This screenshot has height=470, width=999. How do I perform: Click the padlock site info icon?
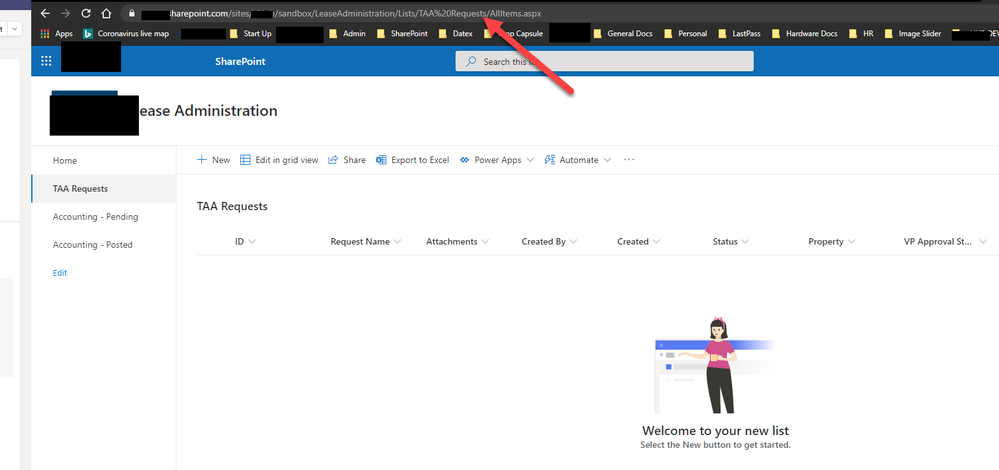click(x=132, y=13)
